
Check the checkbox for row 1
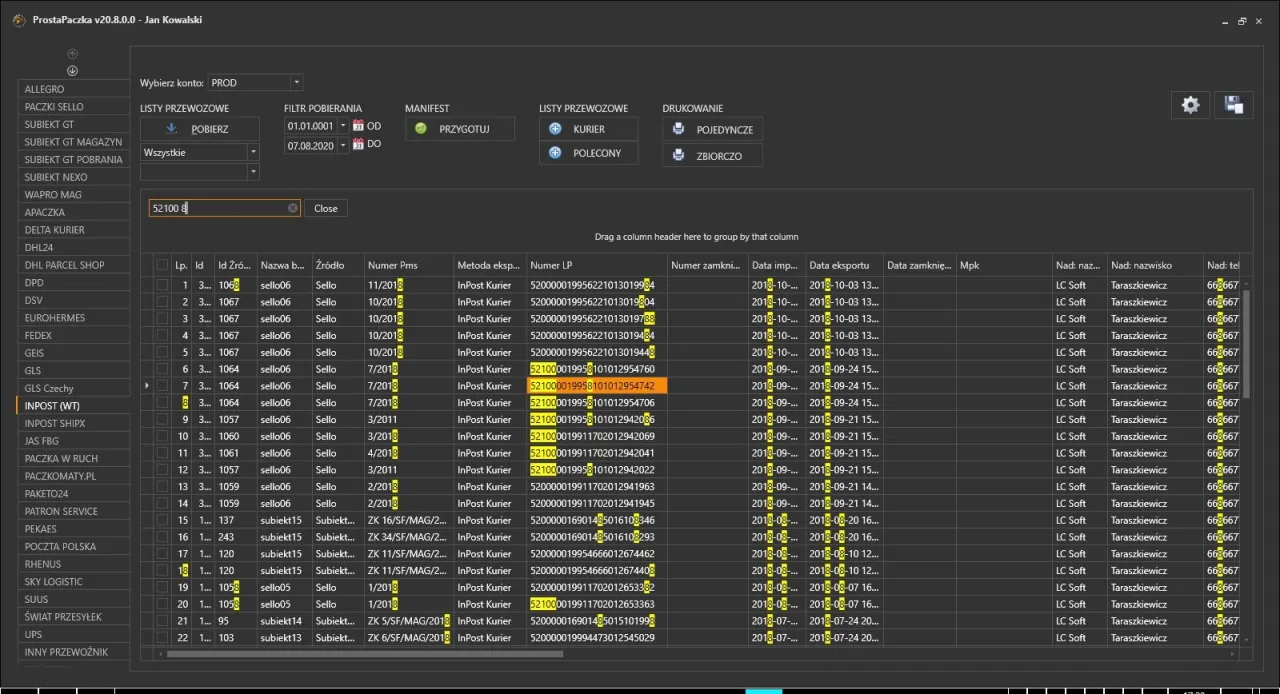tap(162, 285)
